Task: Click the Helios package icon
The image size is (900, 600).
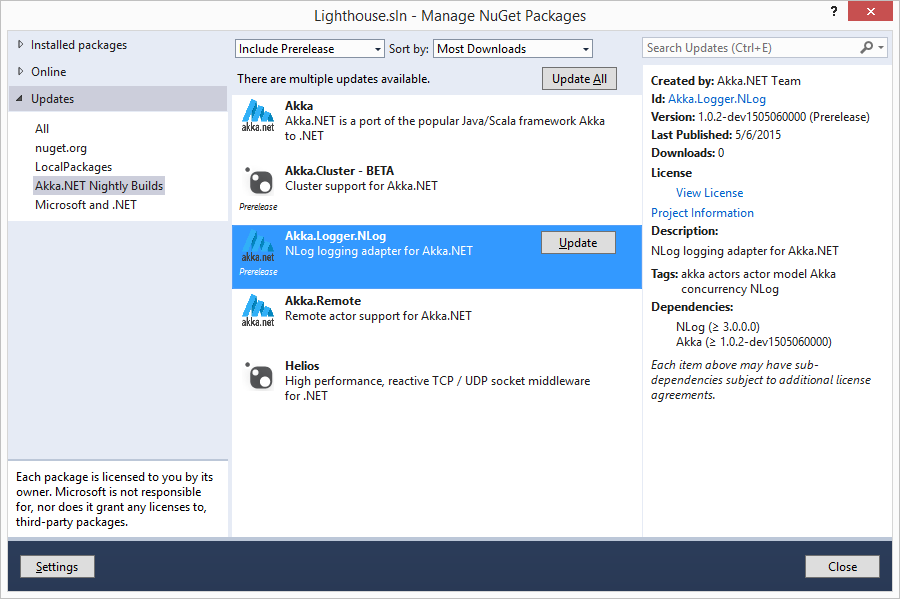Action: tap(258, 377)
